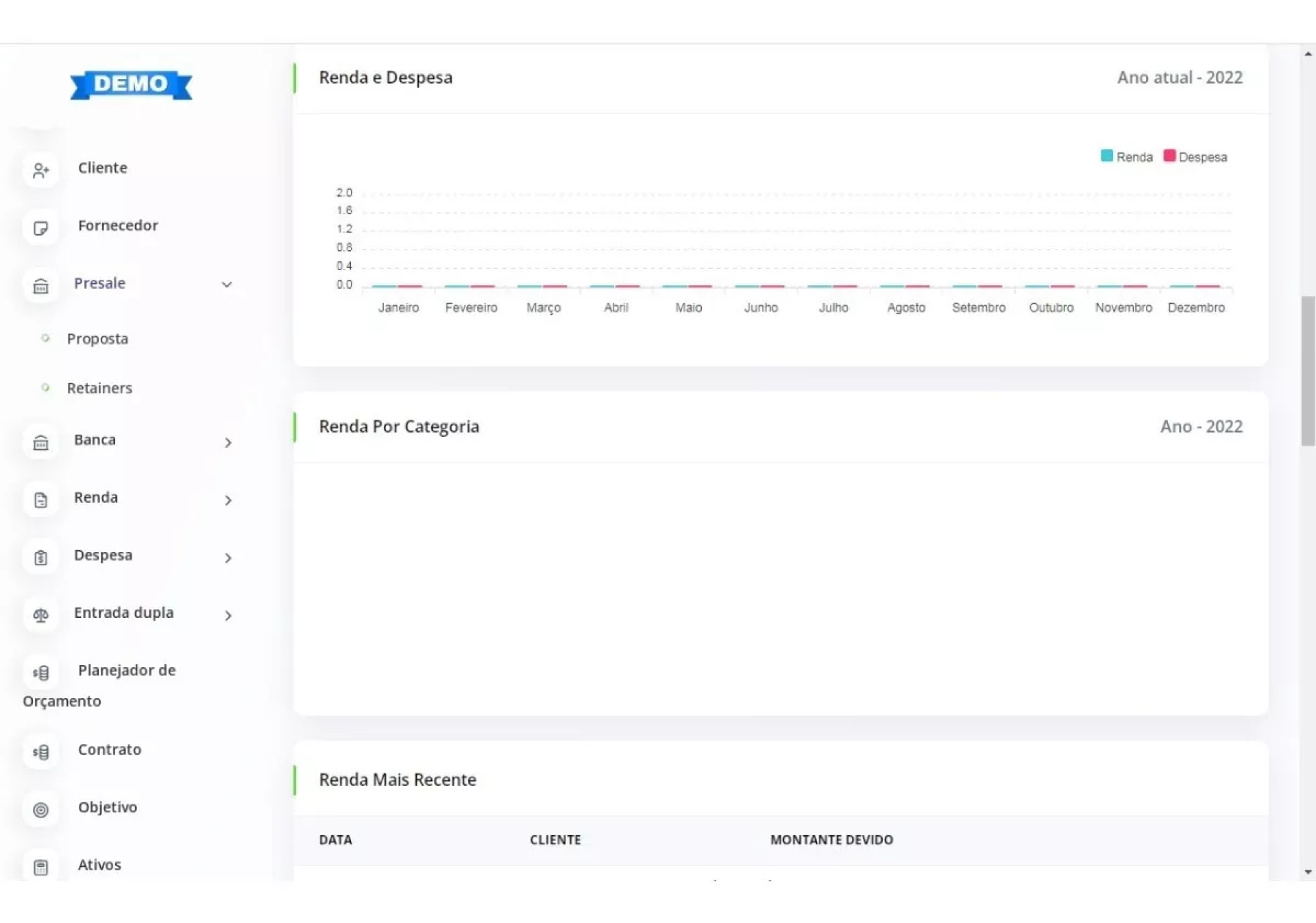Click the scrollbar down arrow
1316x923 pixels.
pyautogui.click(x=1308, y=872)
